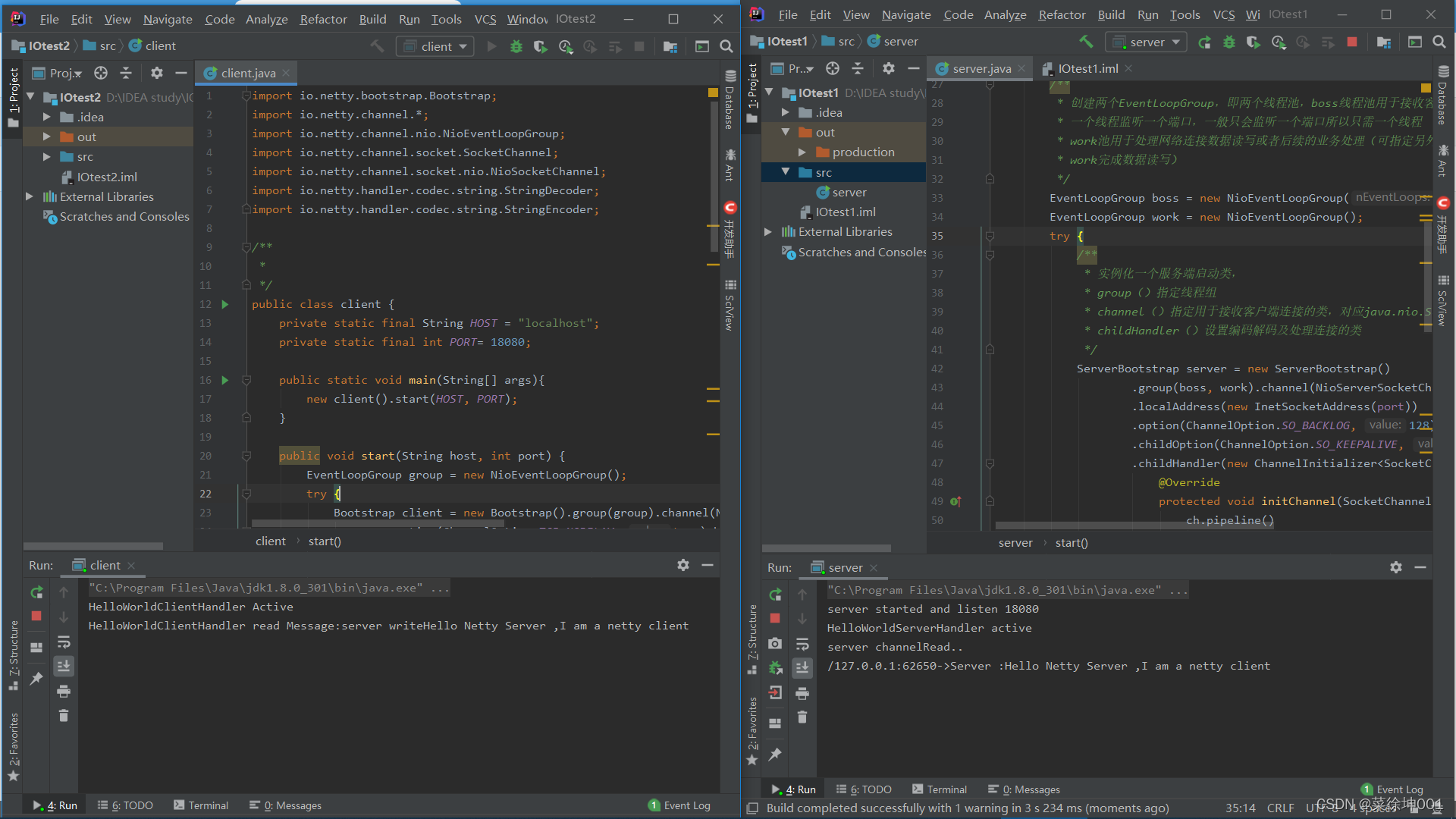The width and height of the screenshot is (1456, 819).
Task: Open the client run configuration dropdown
Action: tap(436, 46)
